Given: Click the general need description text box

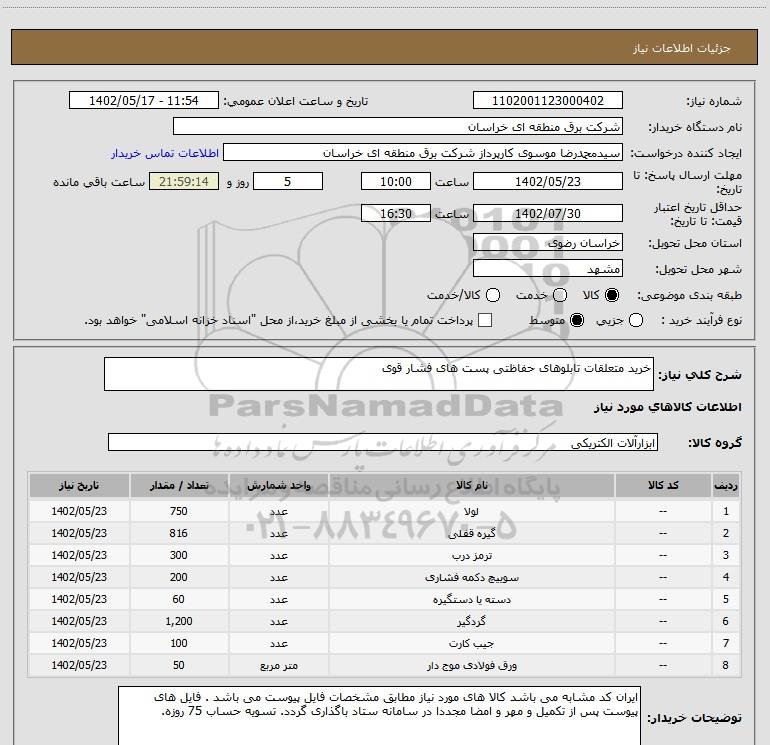Looking at the screenshot, I should (x=379, y=374).
